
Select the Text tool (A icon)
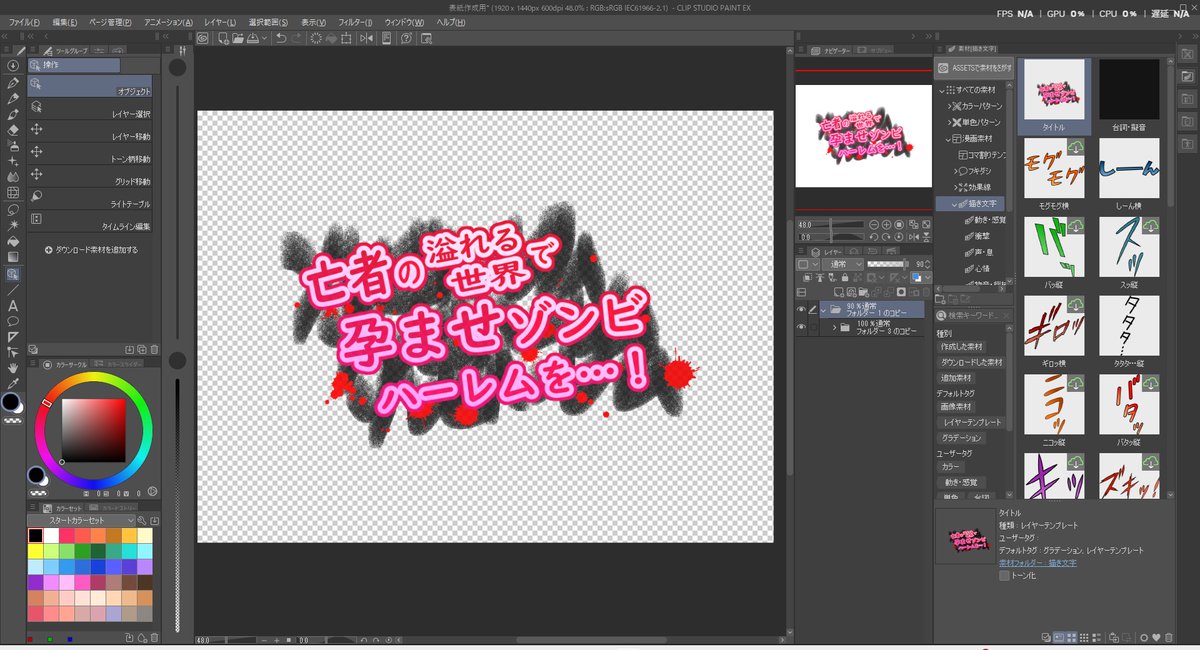13,305
